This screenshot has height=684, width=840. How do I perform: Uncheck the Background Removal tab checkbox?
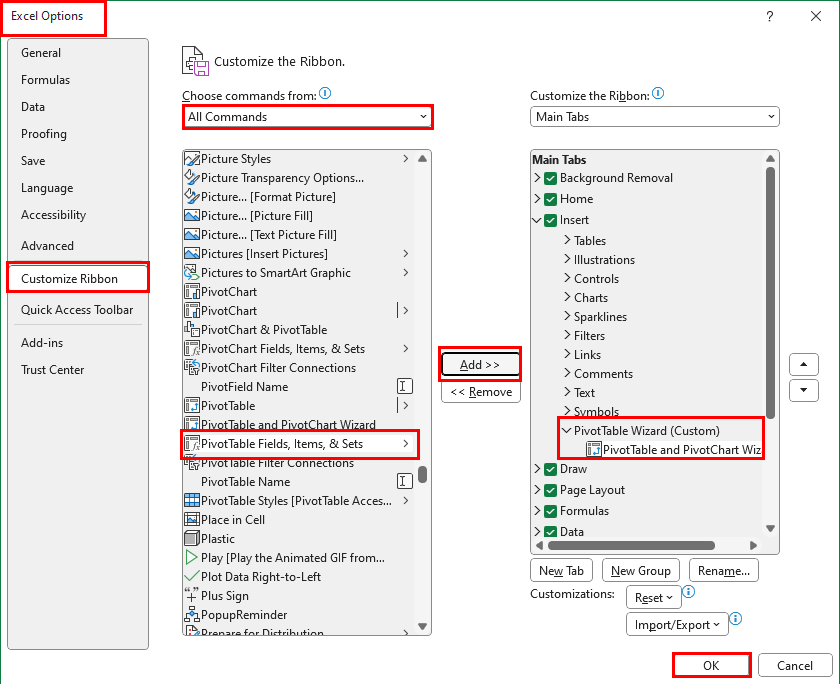pos(550,178)
